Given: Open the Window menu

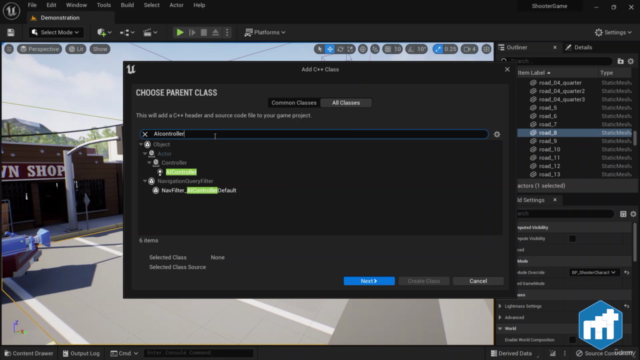Looking at the screenshot, I should click(76, 5).
